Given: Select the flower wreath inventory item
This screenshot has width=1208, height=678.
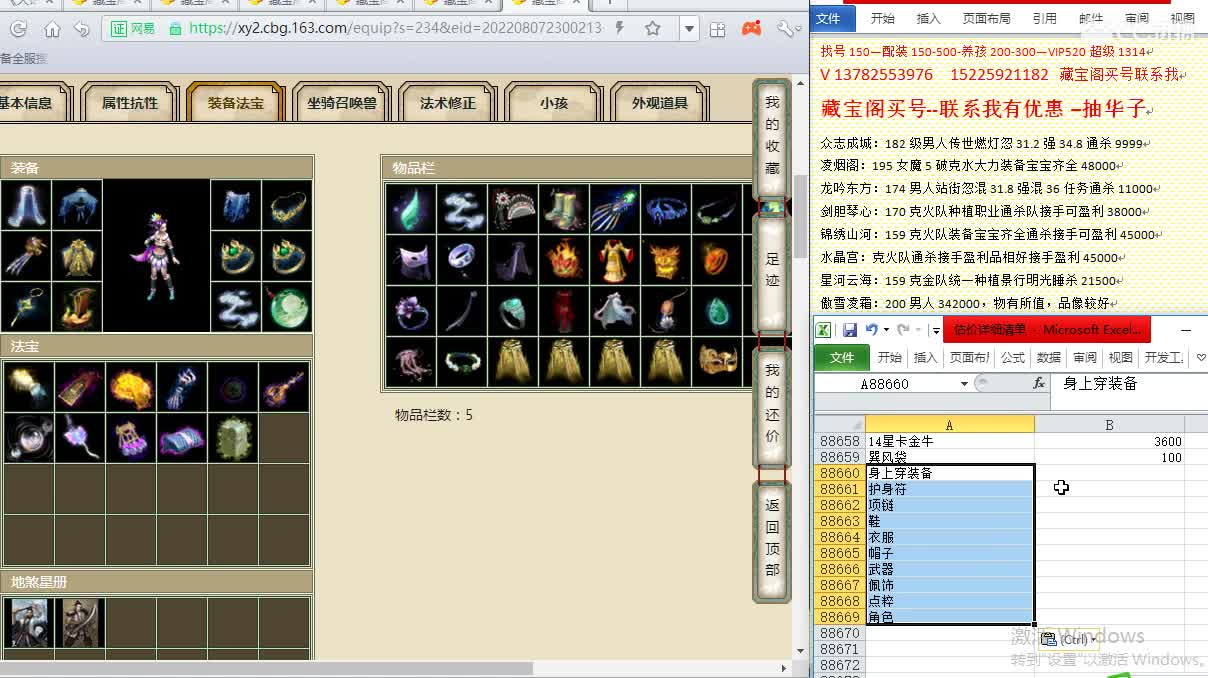Looking at the screenshot, I should pyautogui.click(x=462, y=363).
